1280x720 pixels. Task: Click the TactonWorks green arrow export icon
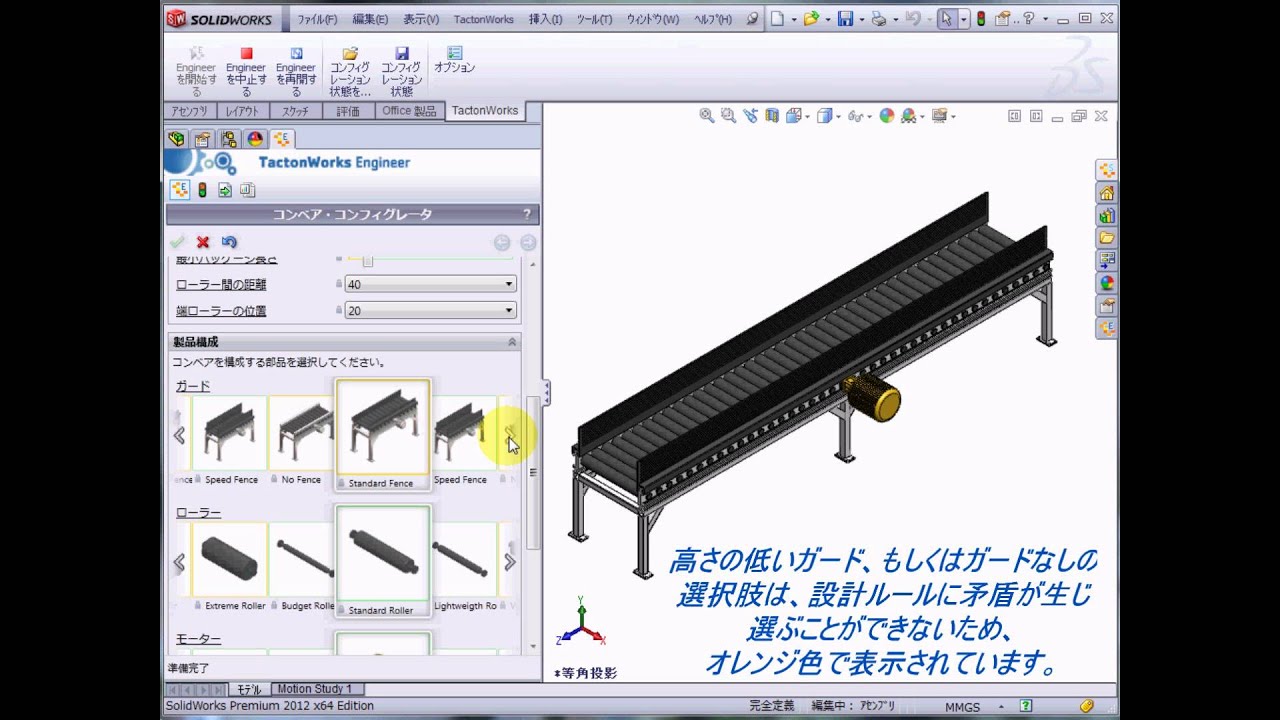coord(225,190)
